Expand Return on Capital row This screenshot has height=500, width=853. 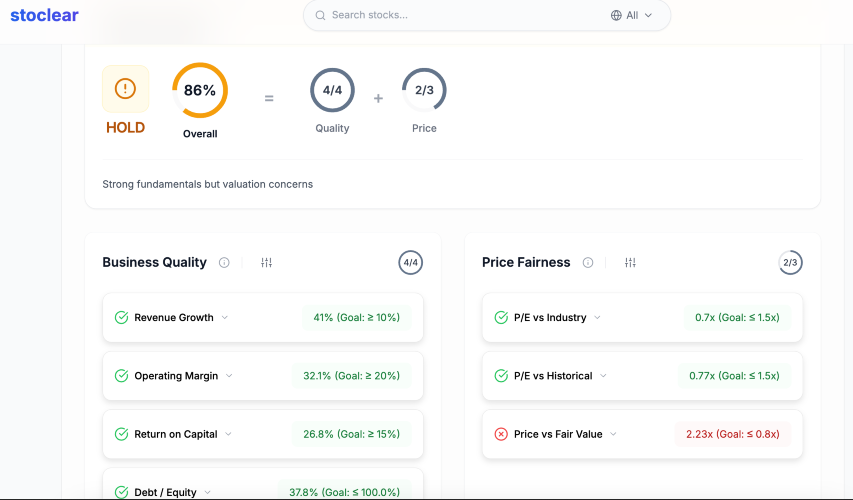tap(263, 434)
